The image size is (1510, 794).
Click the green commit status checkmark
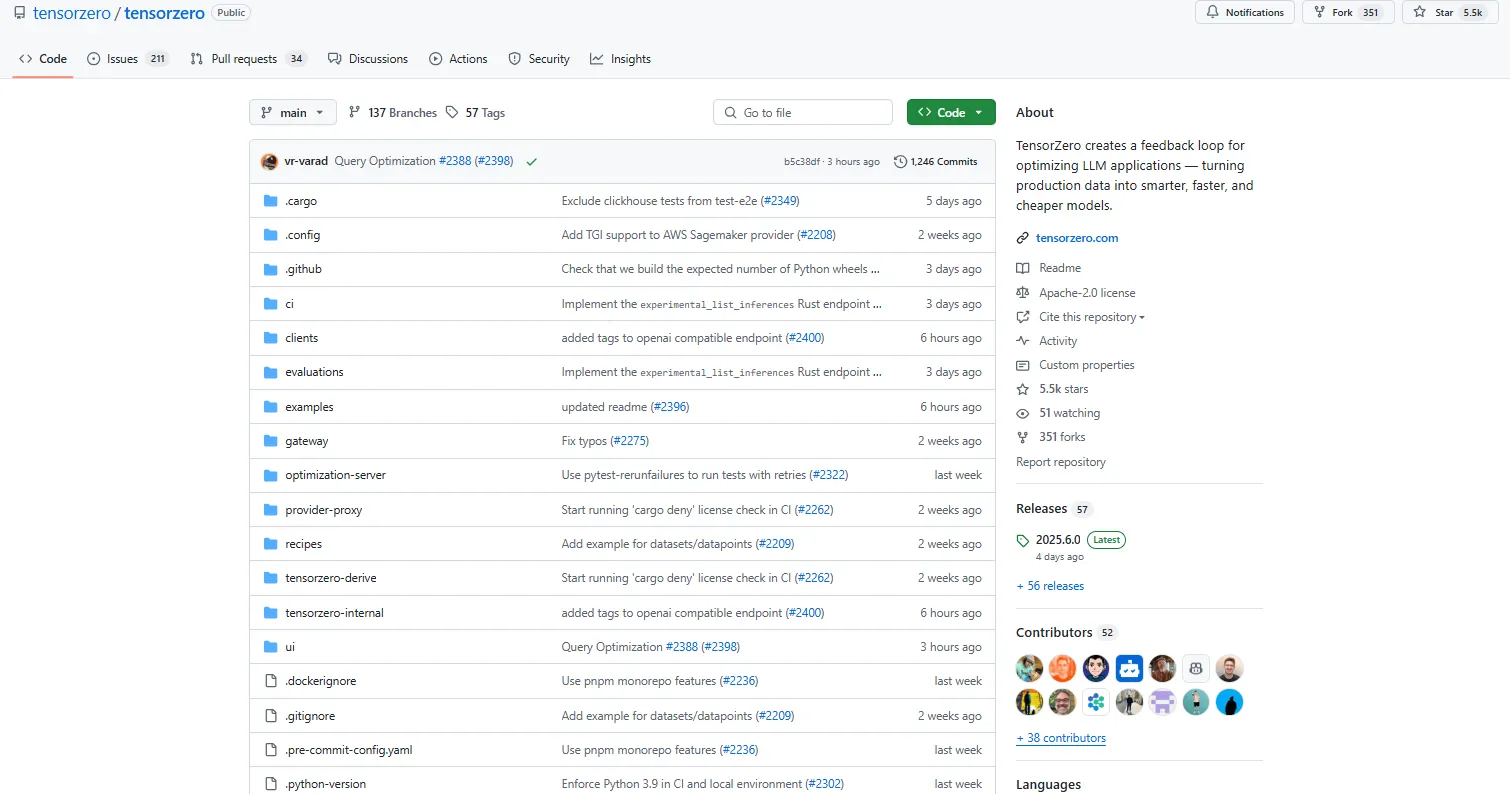point(531,162)
